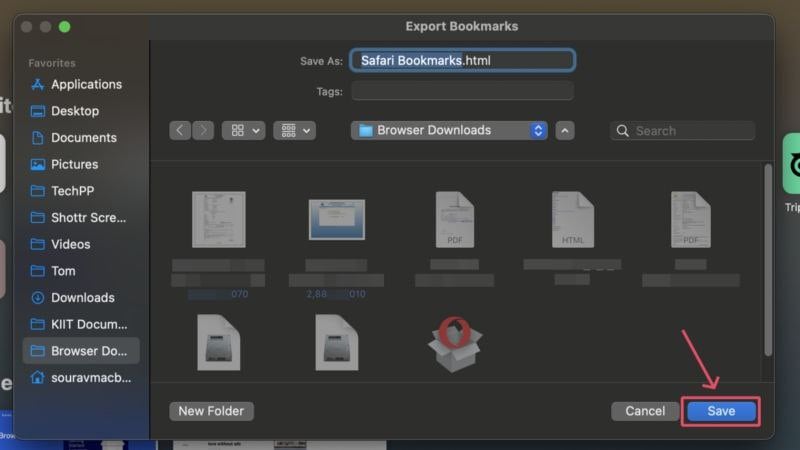Select the document thumbnail ending 070

pos(218,219)
